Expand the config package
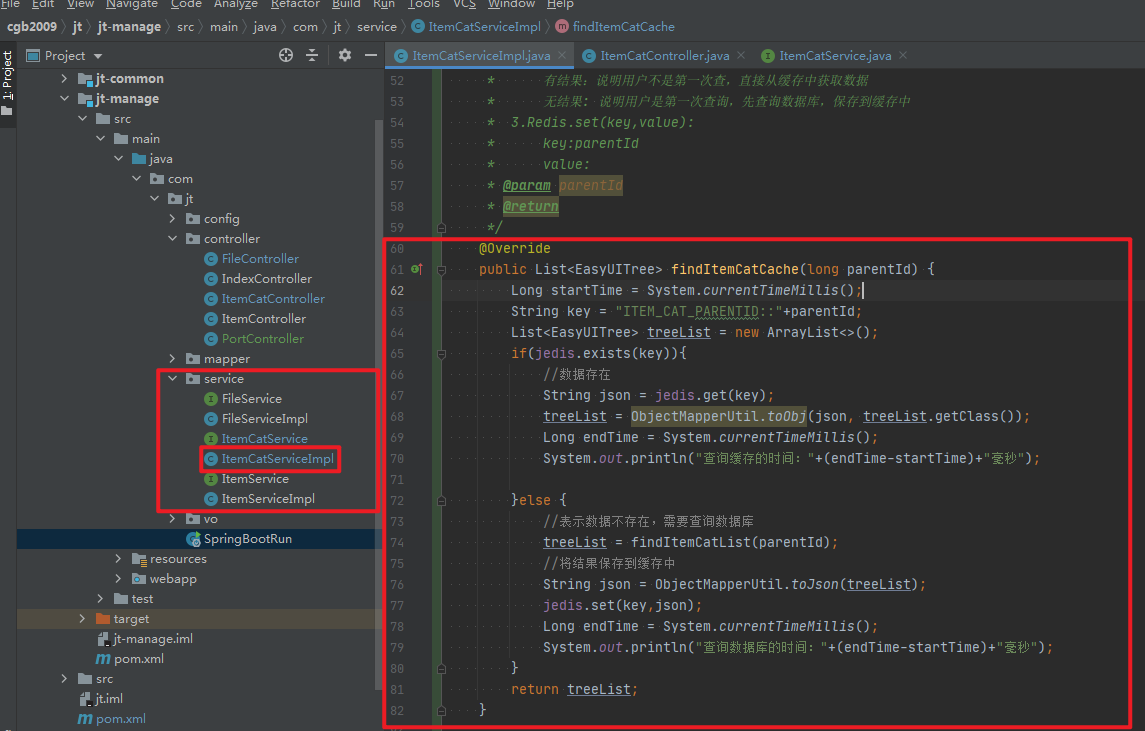This screenshot has width=1145, height=731. coord(172,218)
